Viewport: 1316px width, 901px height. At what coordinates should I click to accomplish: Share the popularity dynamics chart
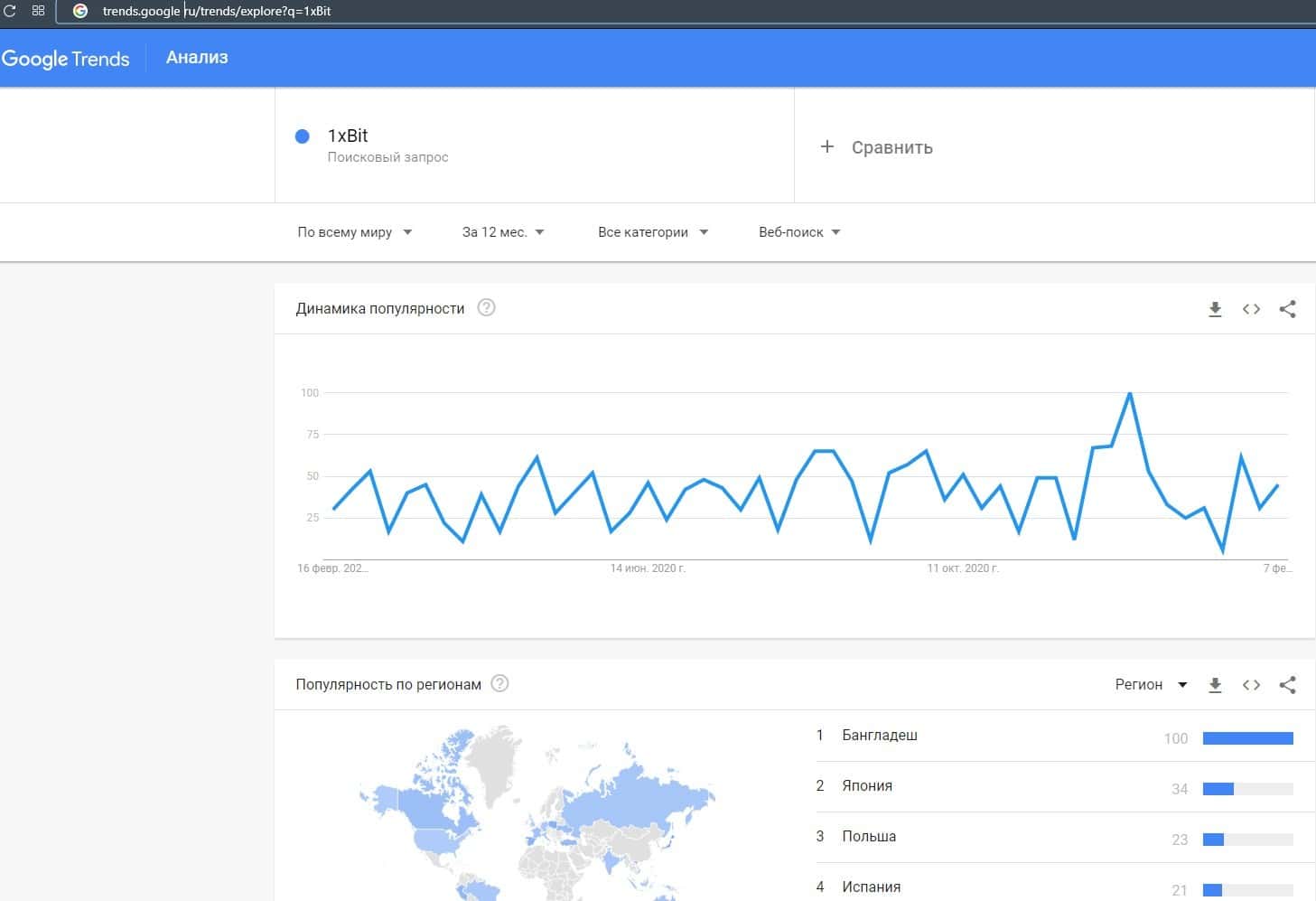(1287, 309)
